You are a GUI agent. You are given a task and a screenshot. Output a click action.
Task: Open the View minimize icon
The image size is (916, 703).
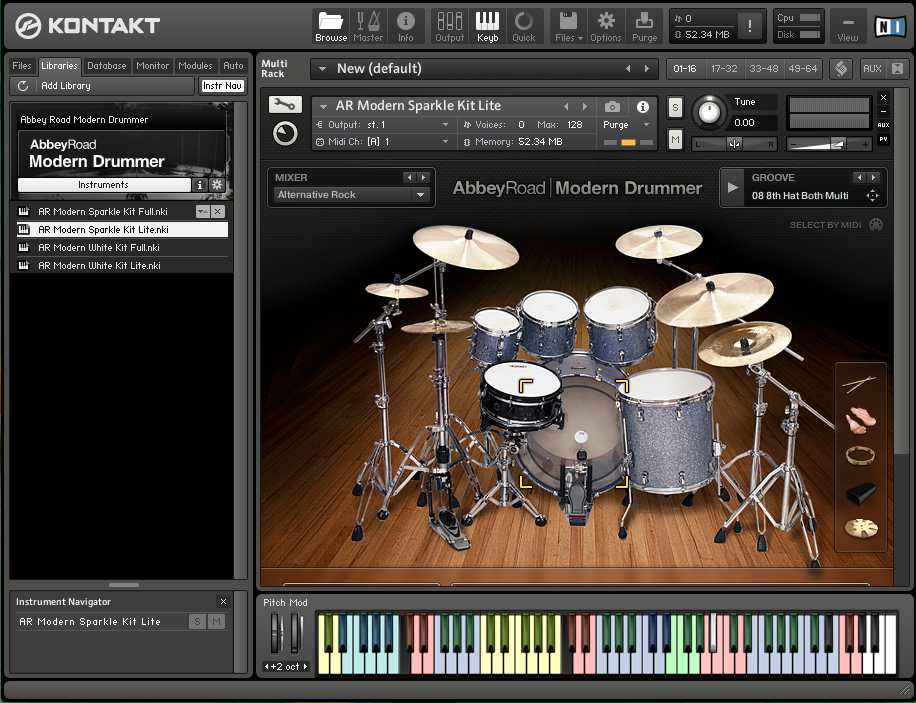(x=848, y=27)
